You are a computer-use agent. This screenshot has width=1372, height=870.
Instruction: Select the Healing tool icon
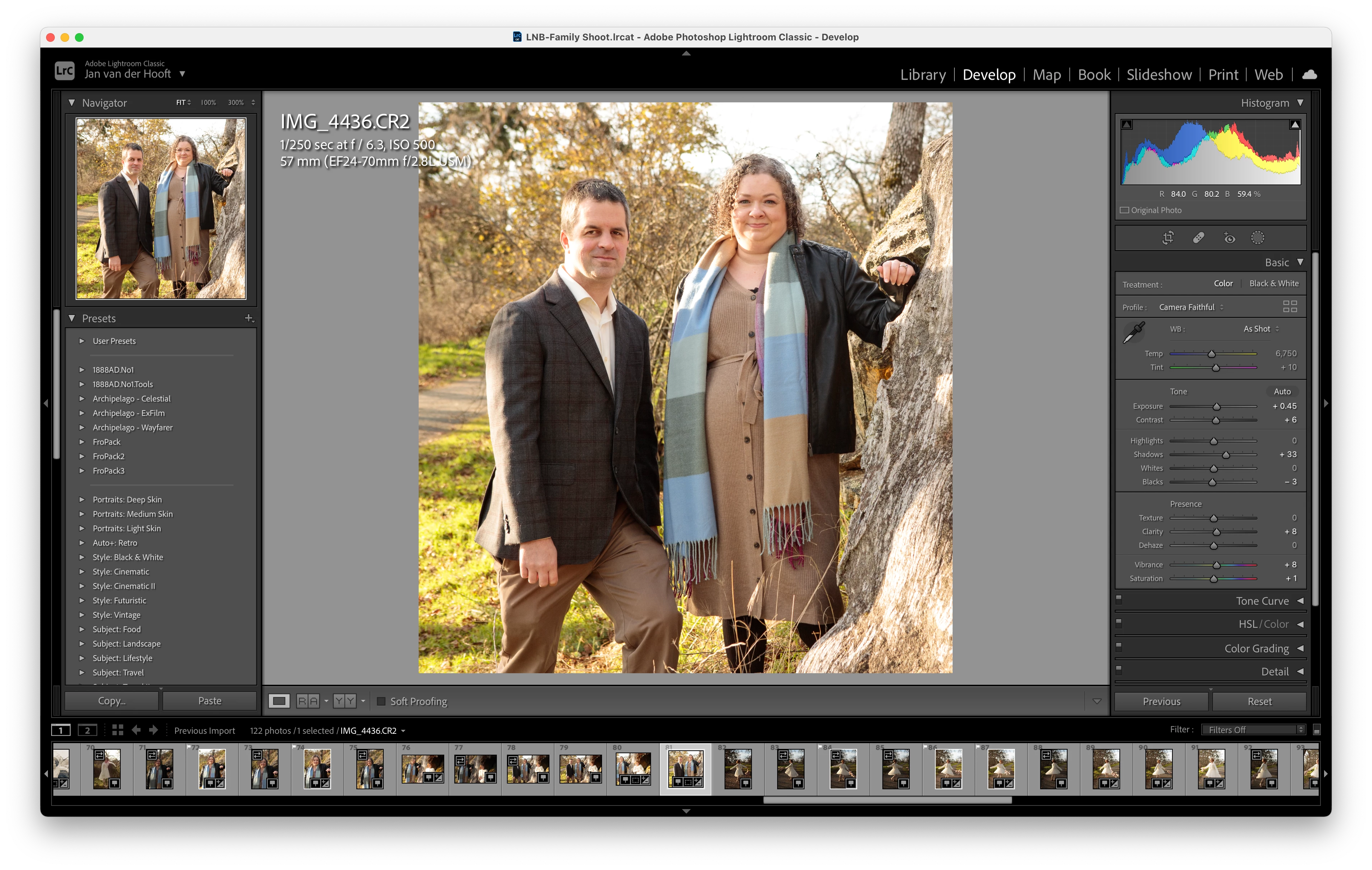[x=1198, y=238]
